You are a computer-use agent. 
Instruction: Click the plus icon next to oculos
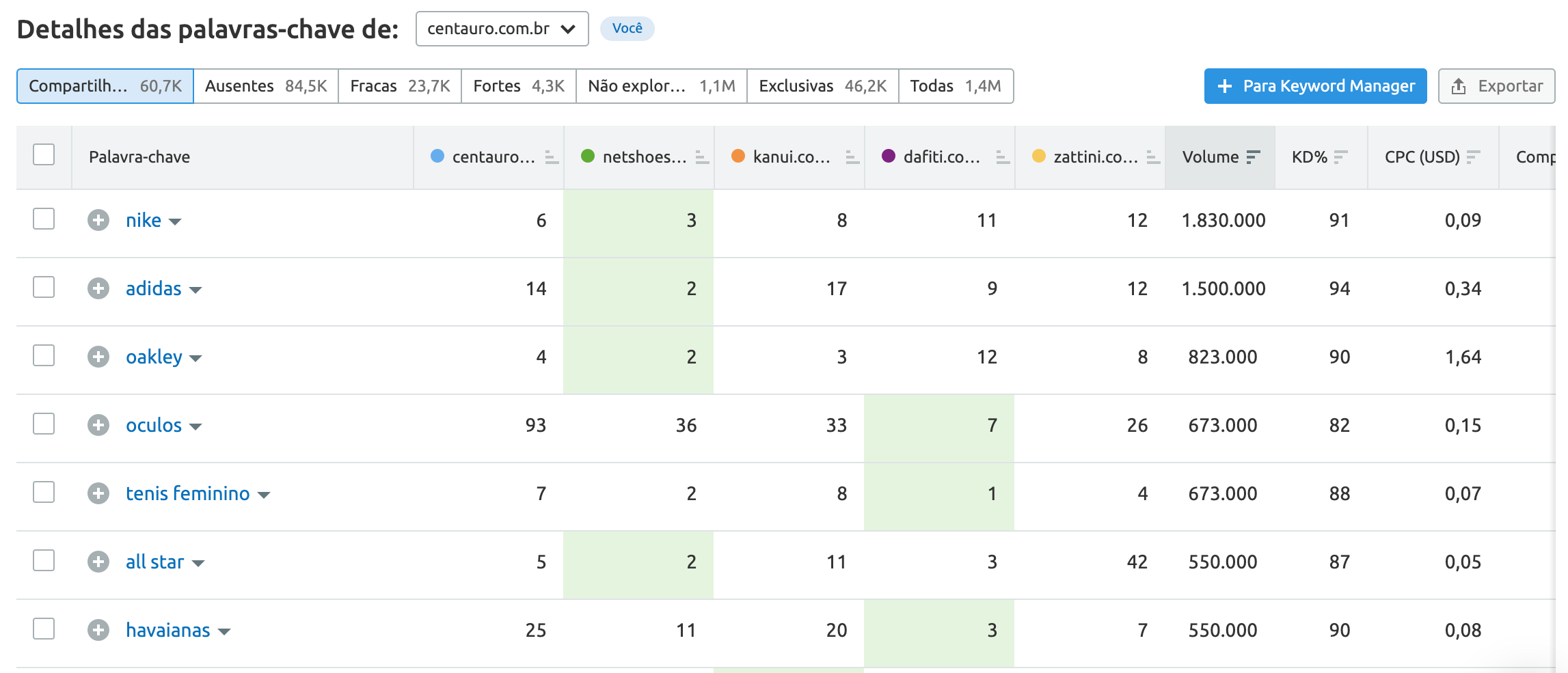[x=98, y=425]
